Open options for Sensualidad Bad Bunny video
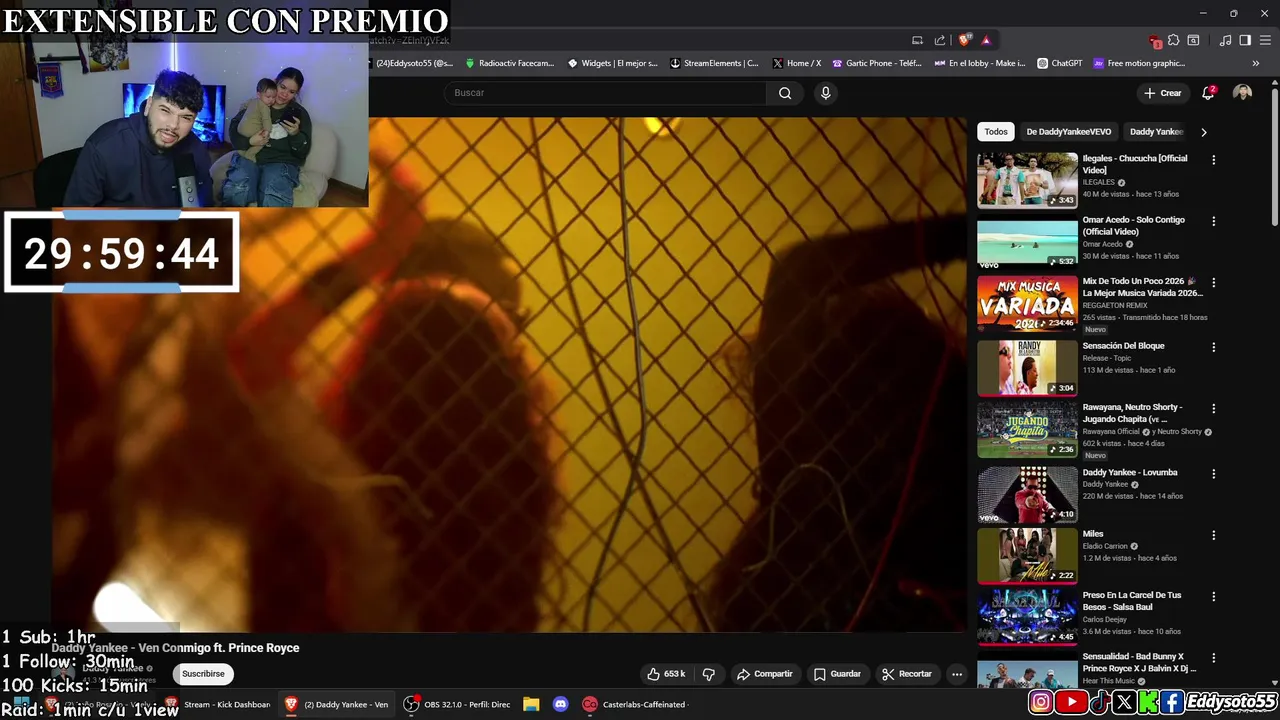 click(x=1213, y=658)
